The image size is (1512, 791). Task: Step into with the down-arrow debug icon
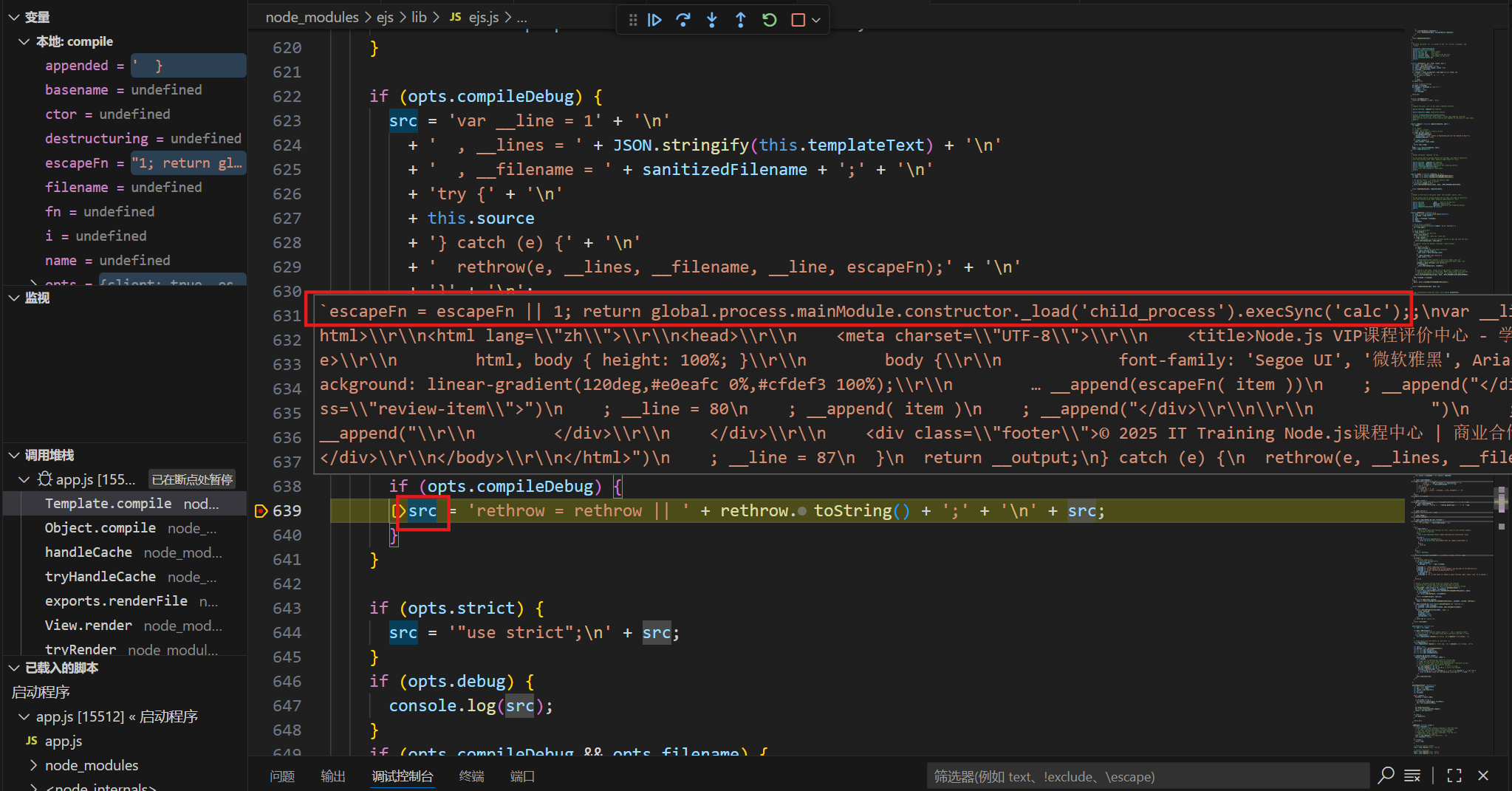[x=712, y=20]
